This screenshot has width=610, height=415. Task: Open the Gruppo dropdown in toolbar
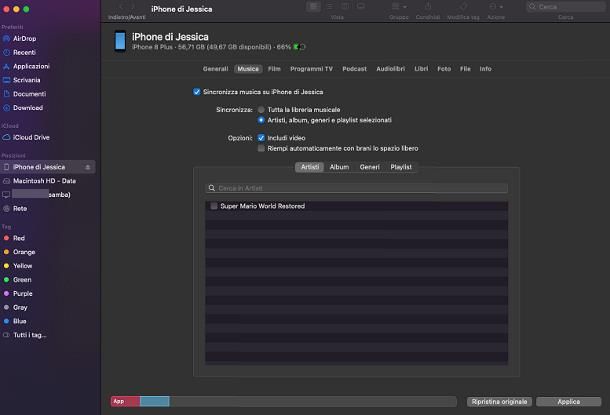pyautogui.click(x=399, y=6)
